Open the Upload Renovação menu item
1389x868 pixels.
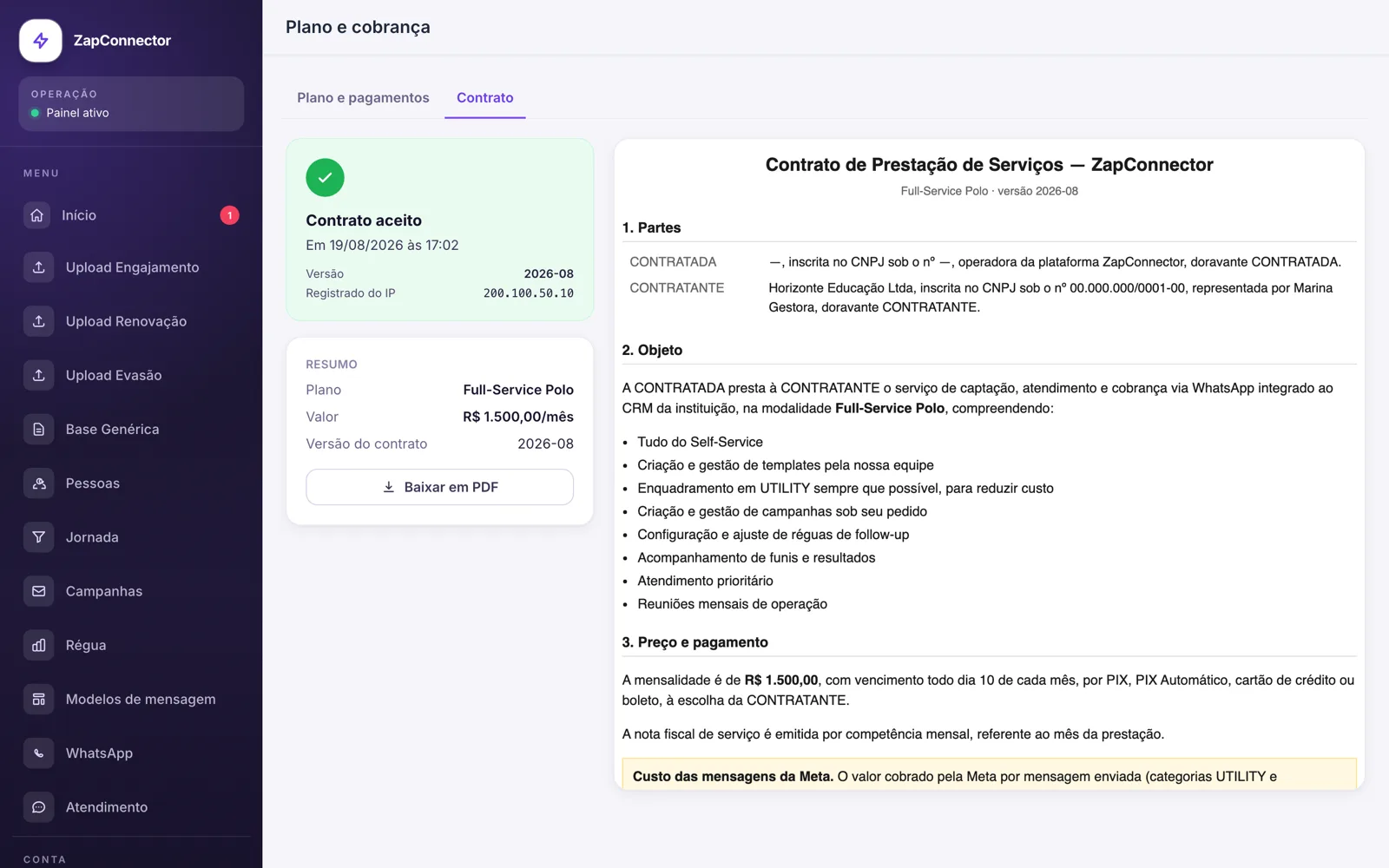coord(131,321)
